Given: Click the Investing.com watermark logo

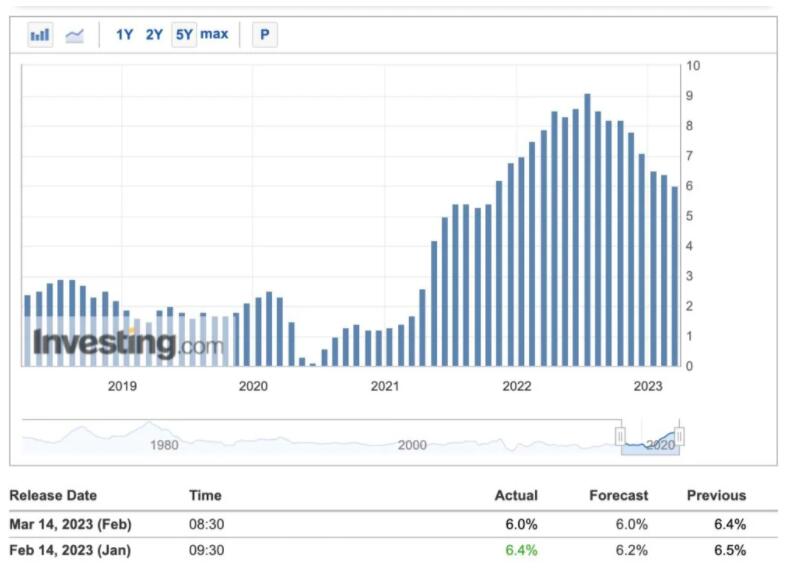Looking at the screenshot, I should coord(128,344).
